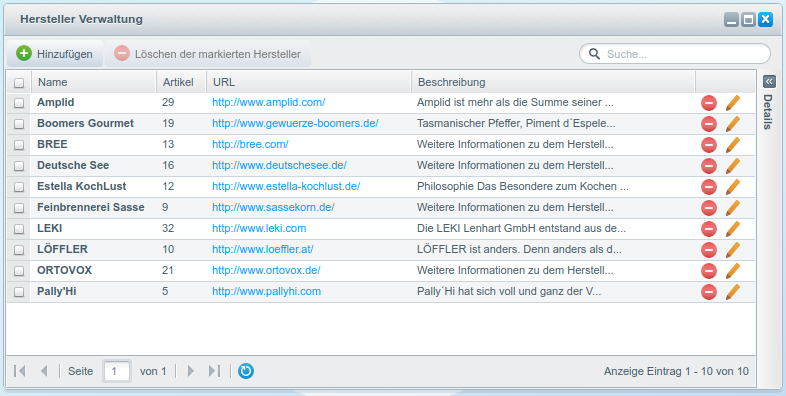
Task: Edit the ORTOVOX manufacturer entry
Action: click(733, 271)
